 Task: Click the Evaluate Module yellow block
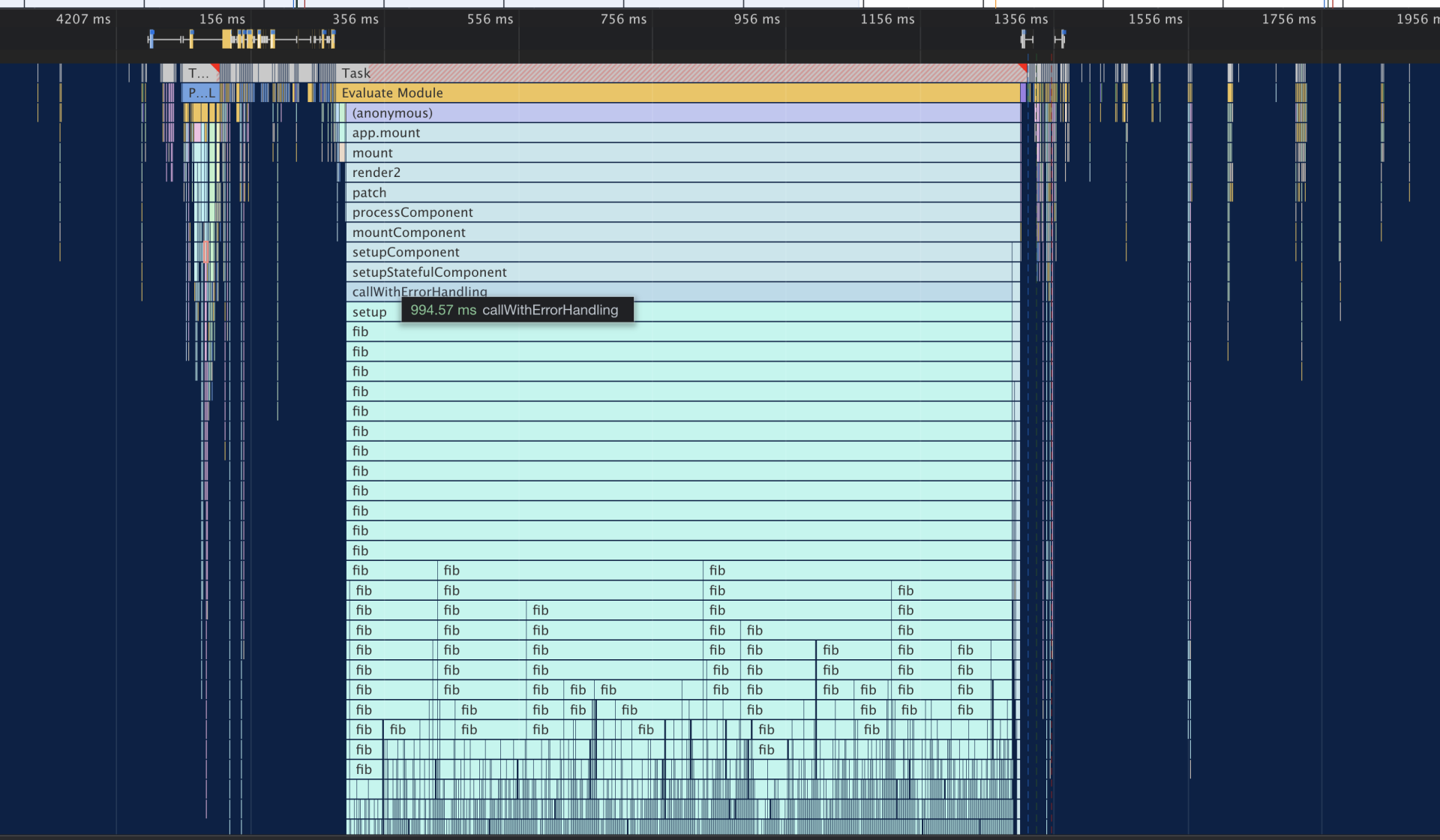679,93
